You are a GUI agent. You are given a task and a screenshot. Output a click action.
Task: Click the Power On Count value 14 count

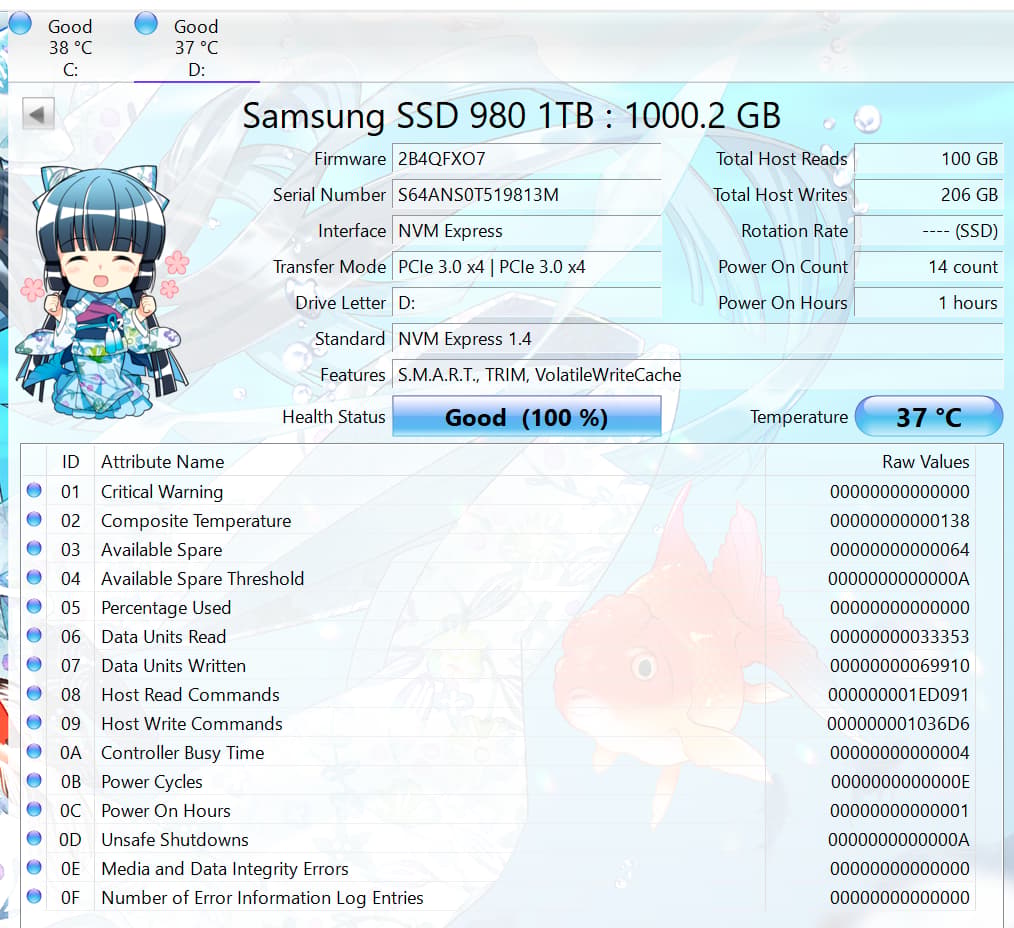coord(929,267)
